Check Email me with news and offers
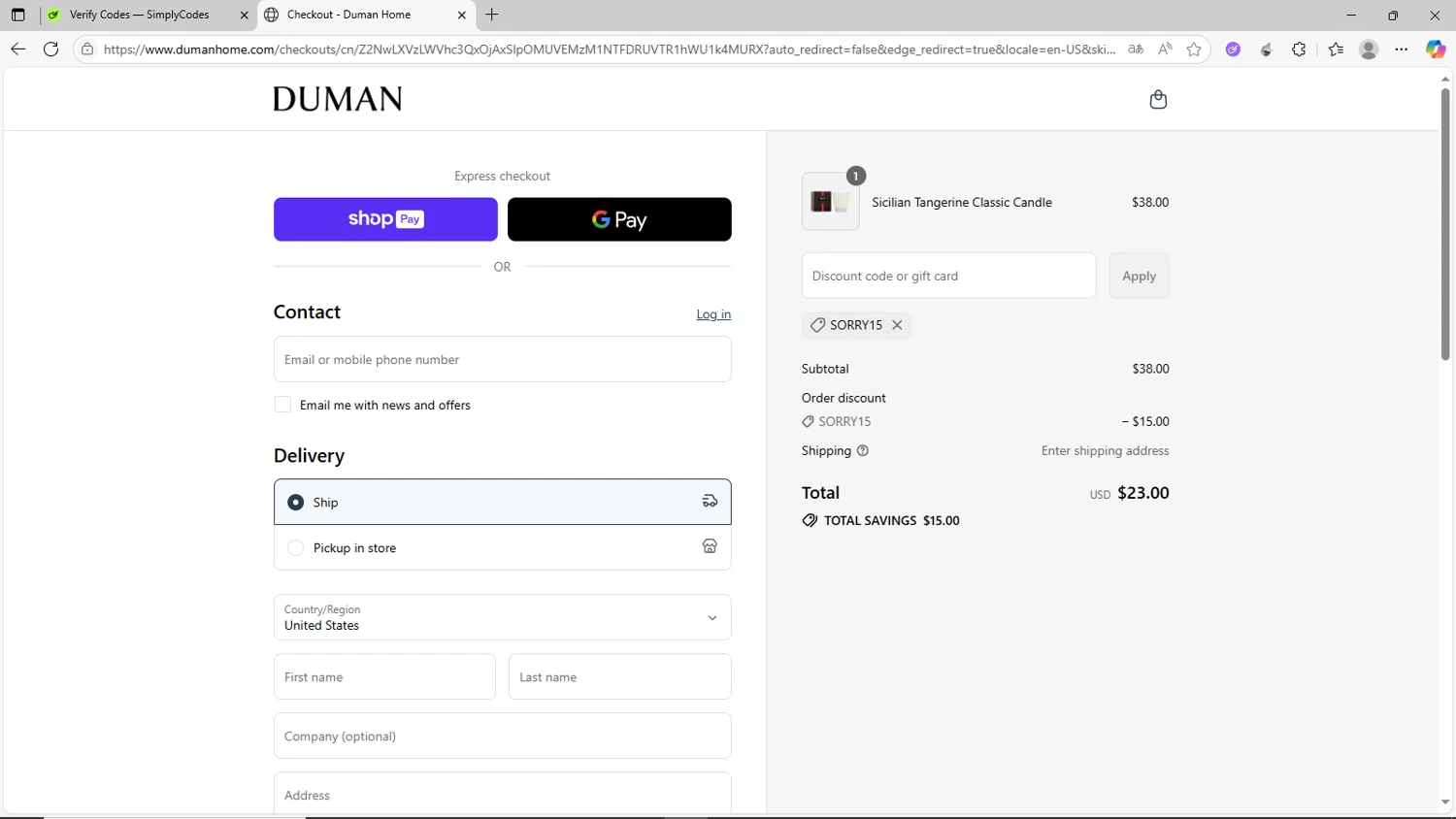 pos(283,405)
